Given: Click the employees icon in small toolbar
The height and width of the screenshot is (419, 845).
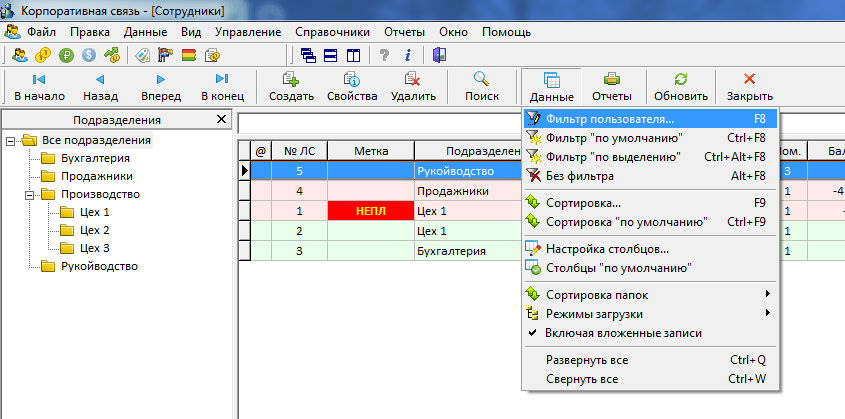Looking at the screenshot, I should pos(20,55).
